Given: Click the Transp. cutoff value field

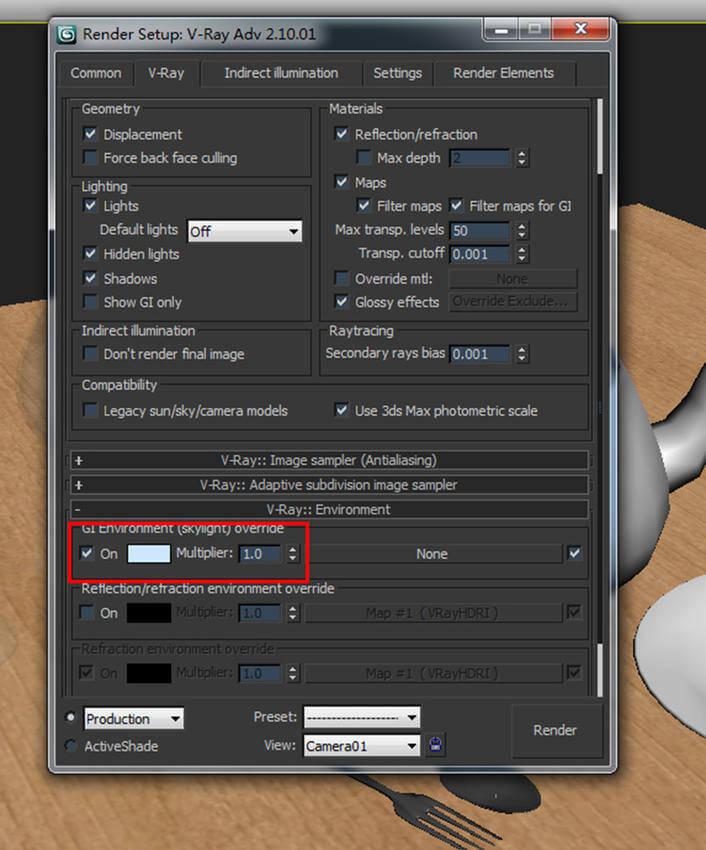Looking at the screenshot, I should pos(480,254).
